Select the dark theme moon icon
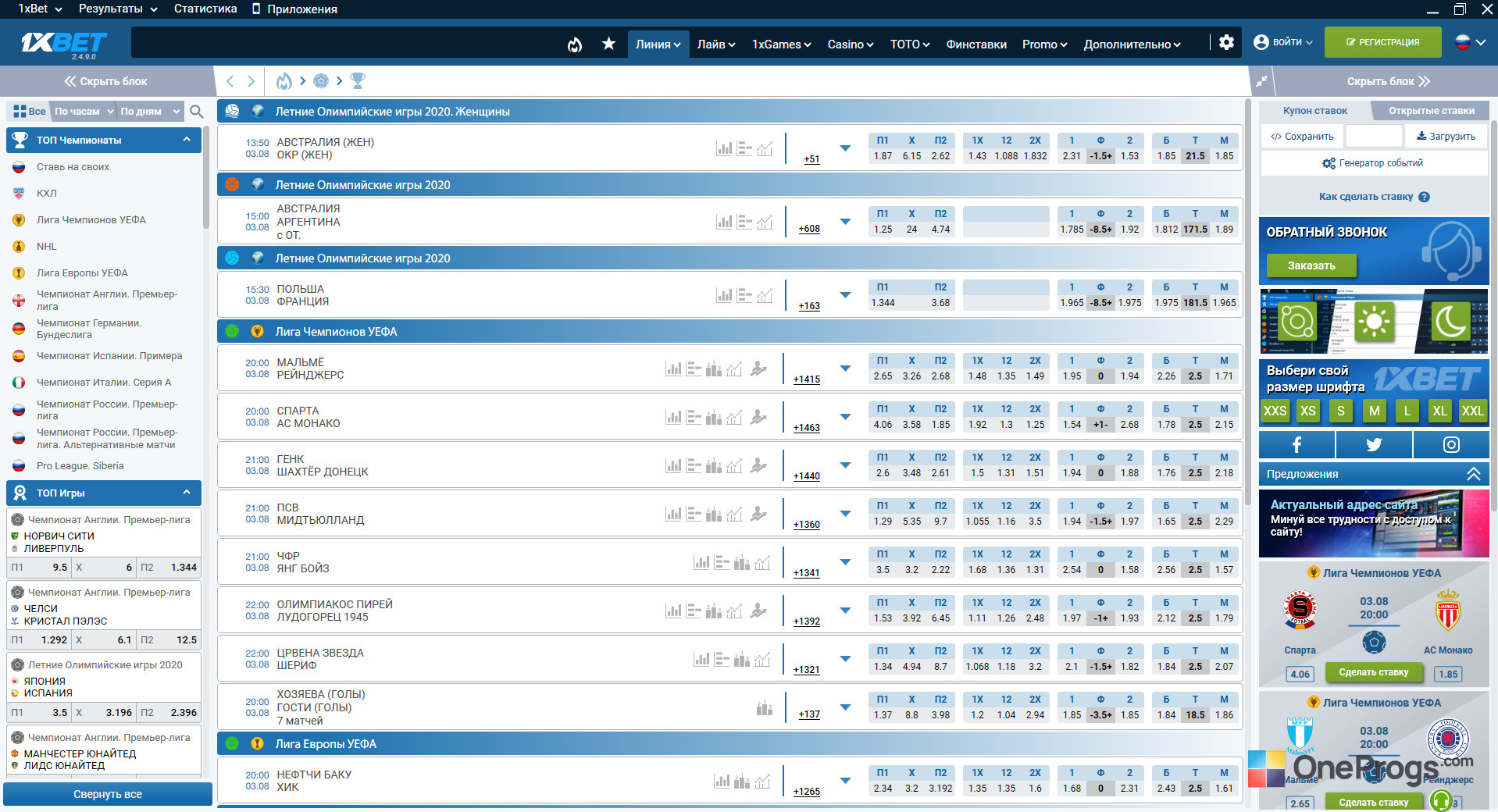This screenshot has width=1498, height=812. pyautogui.click(x=1450, y=320)
